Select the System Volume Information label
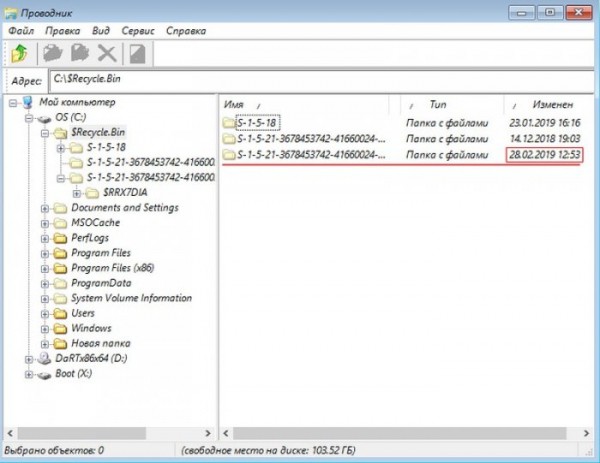 [x=131, y=298]
